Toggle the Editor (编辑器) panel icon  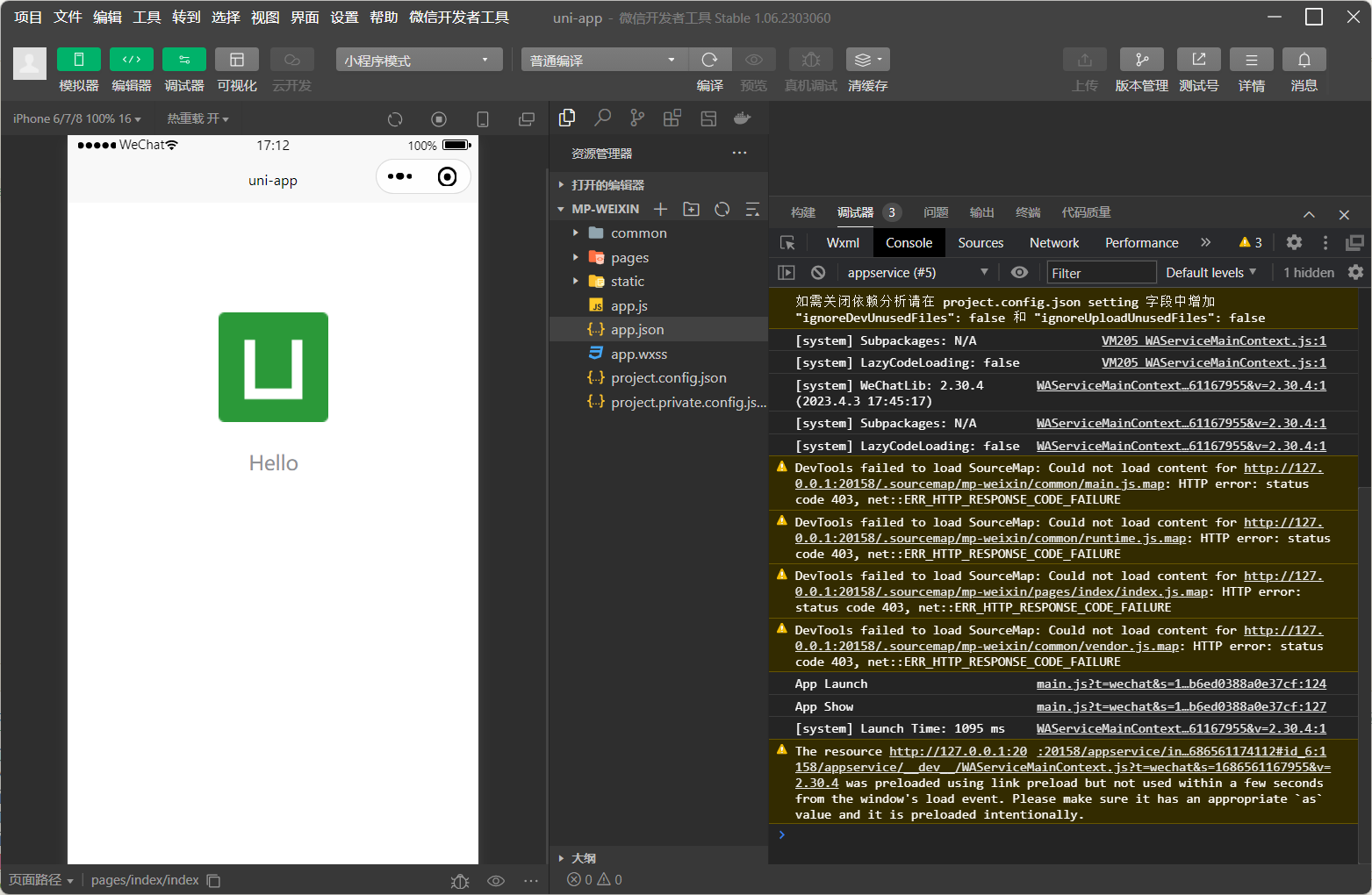131,60
